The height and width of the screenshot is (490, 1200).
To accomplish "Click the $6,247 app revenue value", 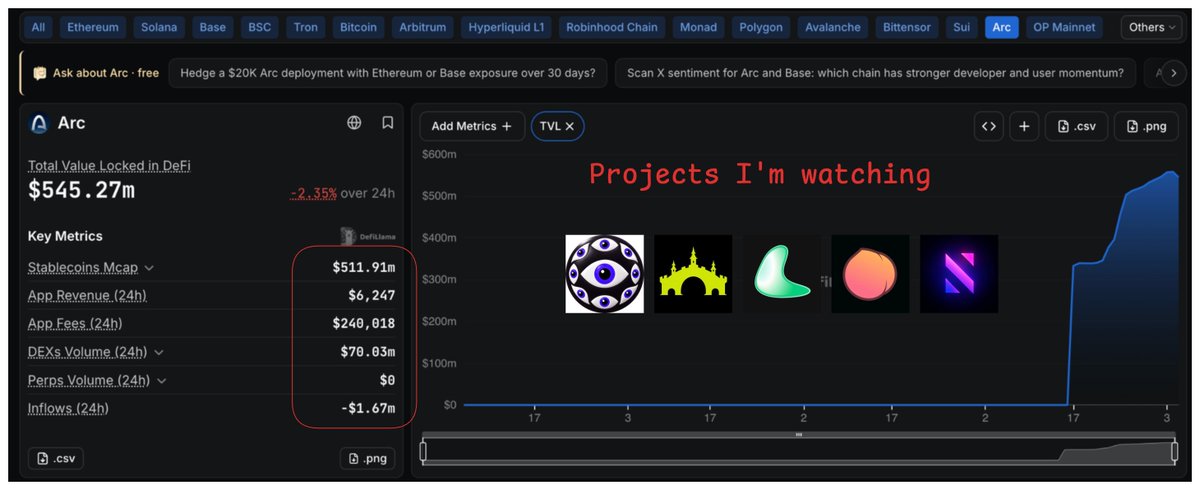I will (370, 296).
